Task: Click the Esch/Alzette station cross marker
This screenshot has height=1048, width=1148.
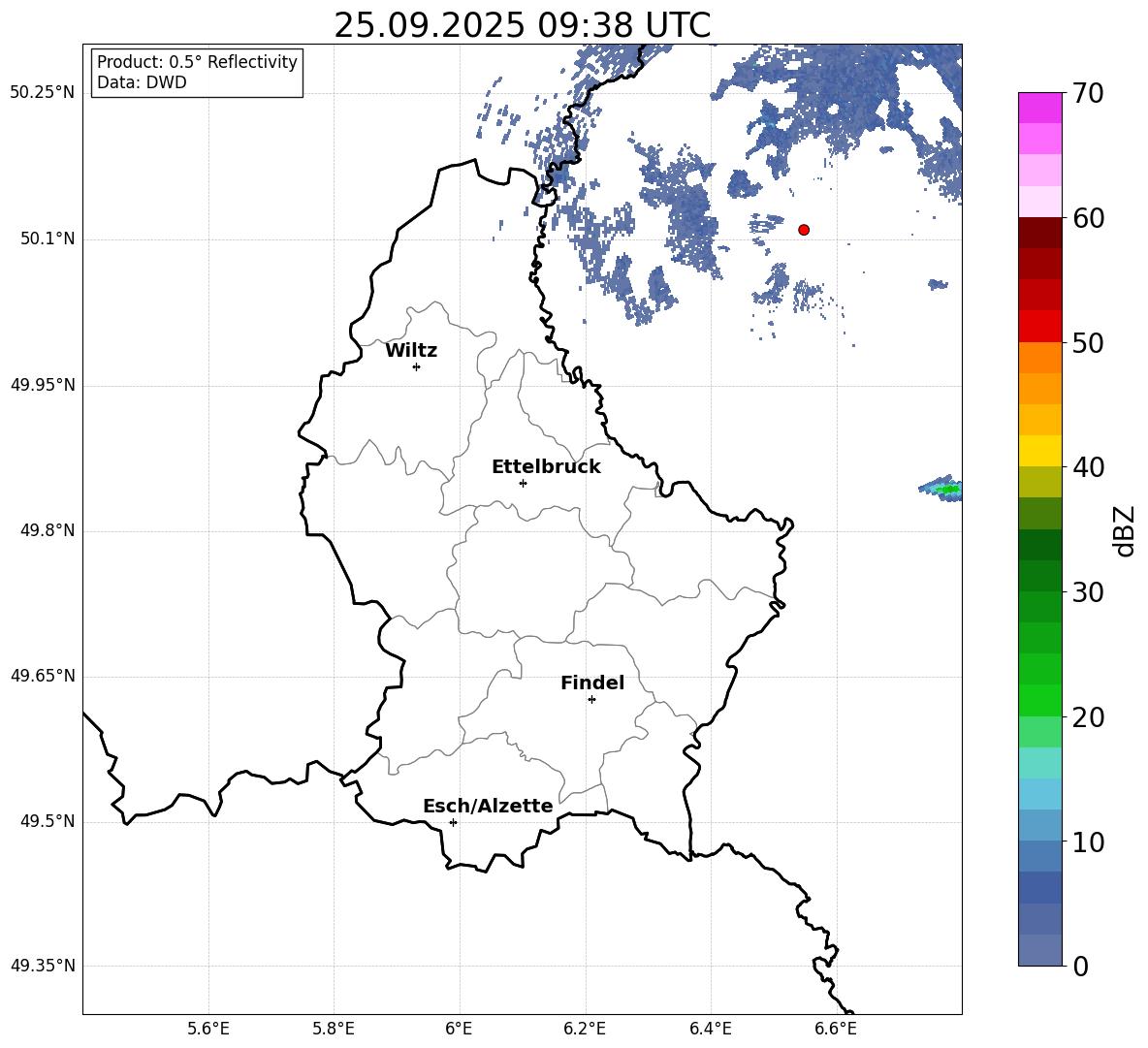Action: 453,822
